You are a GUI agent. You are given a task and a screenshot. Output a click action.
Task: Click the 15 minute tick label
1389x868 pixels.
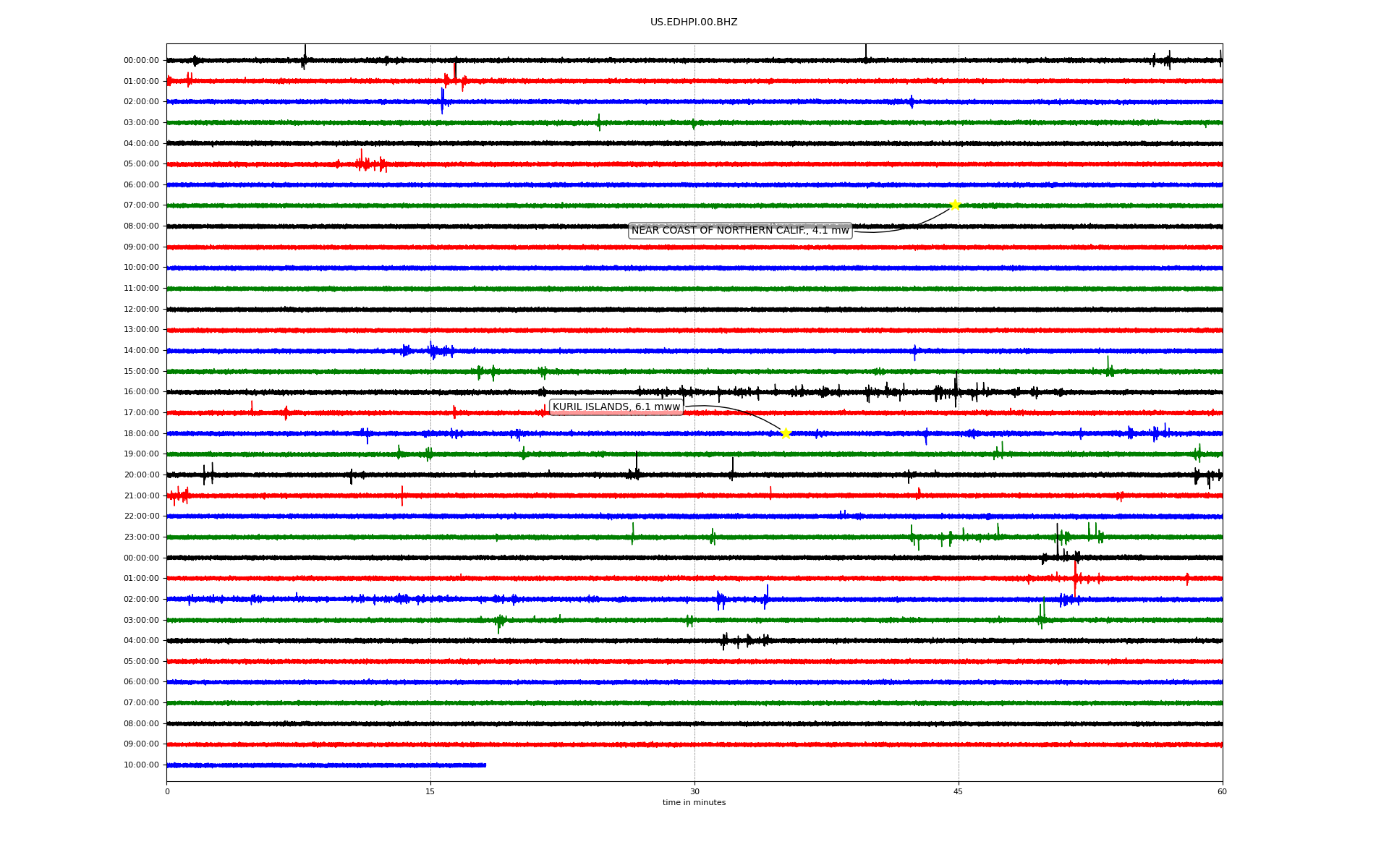pyautogui.click(x=430, y=791)
